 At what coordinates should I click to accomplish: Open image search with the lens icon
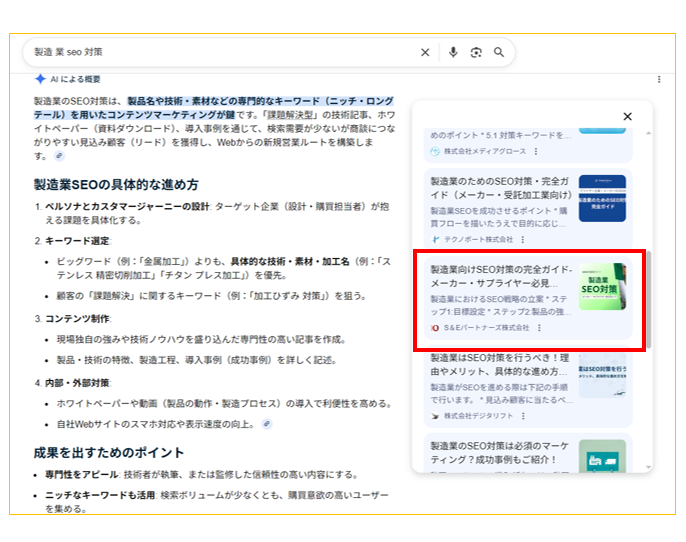pyautogui.click(x=476, y=52)
